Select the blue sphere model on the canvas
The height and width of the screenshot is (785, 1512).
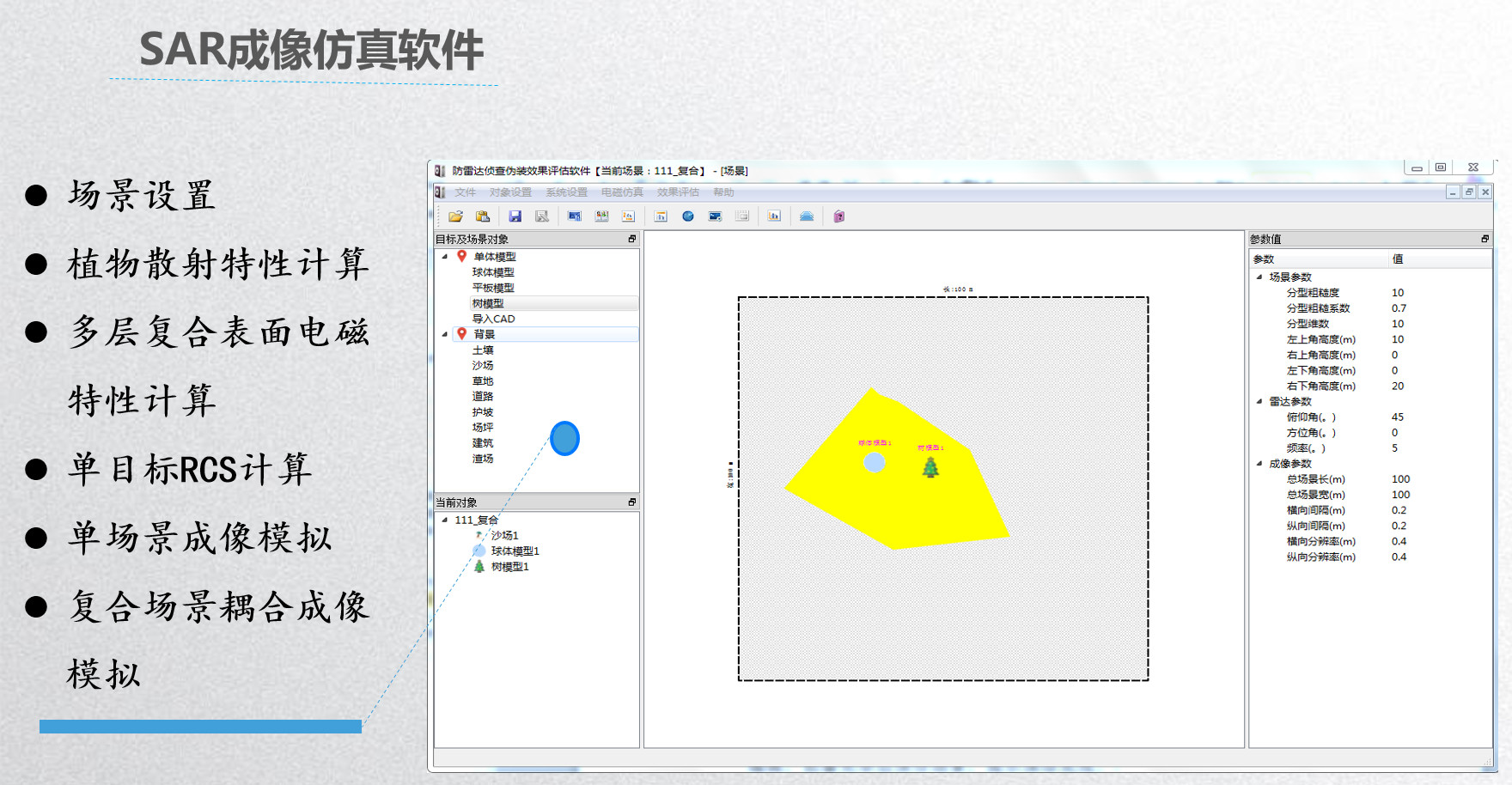[875, 462]
